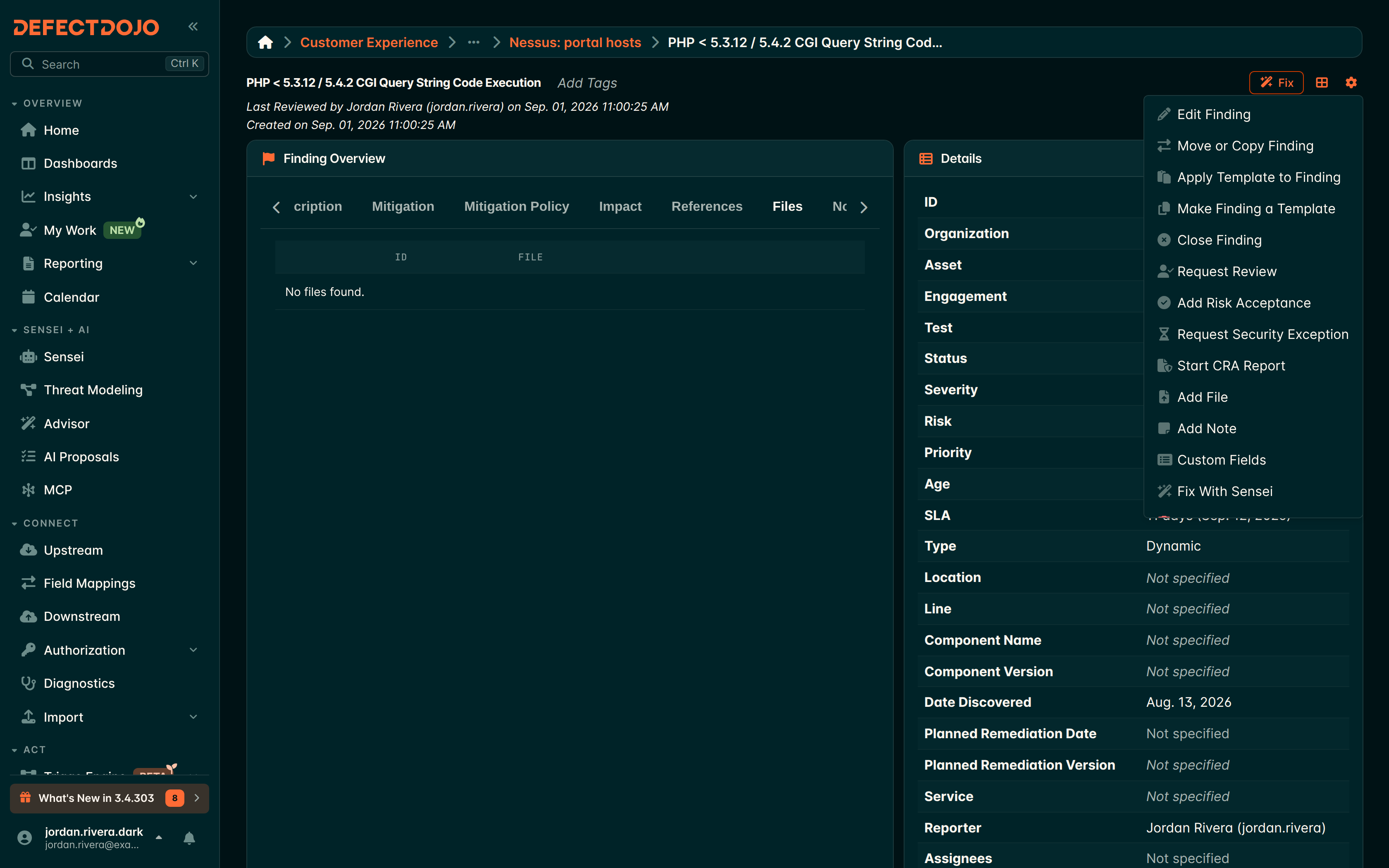Viewport: 1389px width, 868px height.
Task: Switch to the Mitigation tab
Action: pos(403,207)
